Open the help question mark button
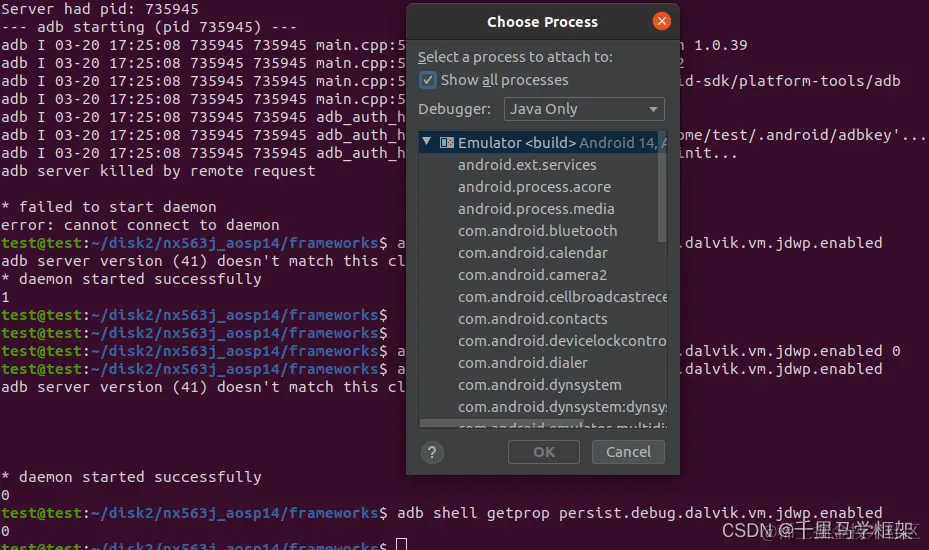 432,453
